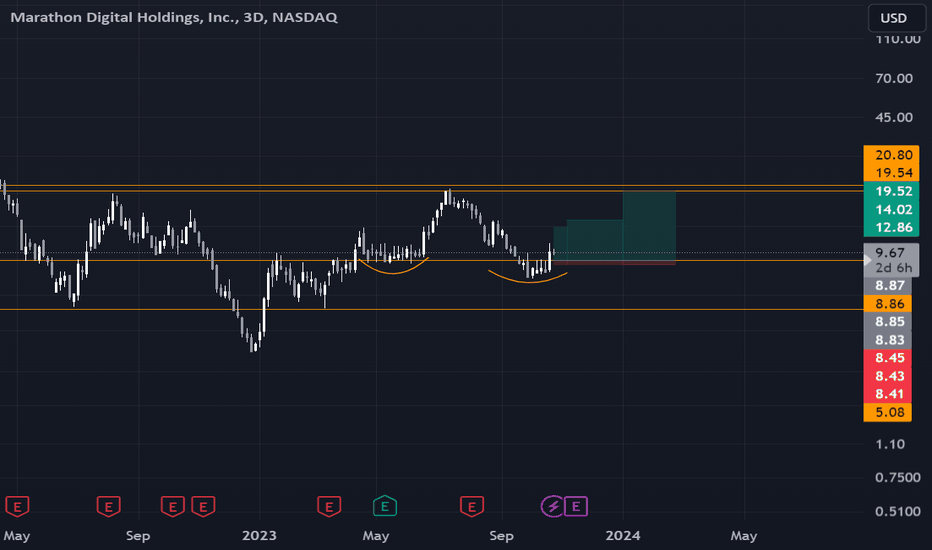This screenshot has width=932, height=550.
Task: Select the red 8.41 stop label
Action: click(x=887, y=394)
